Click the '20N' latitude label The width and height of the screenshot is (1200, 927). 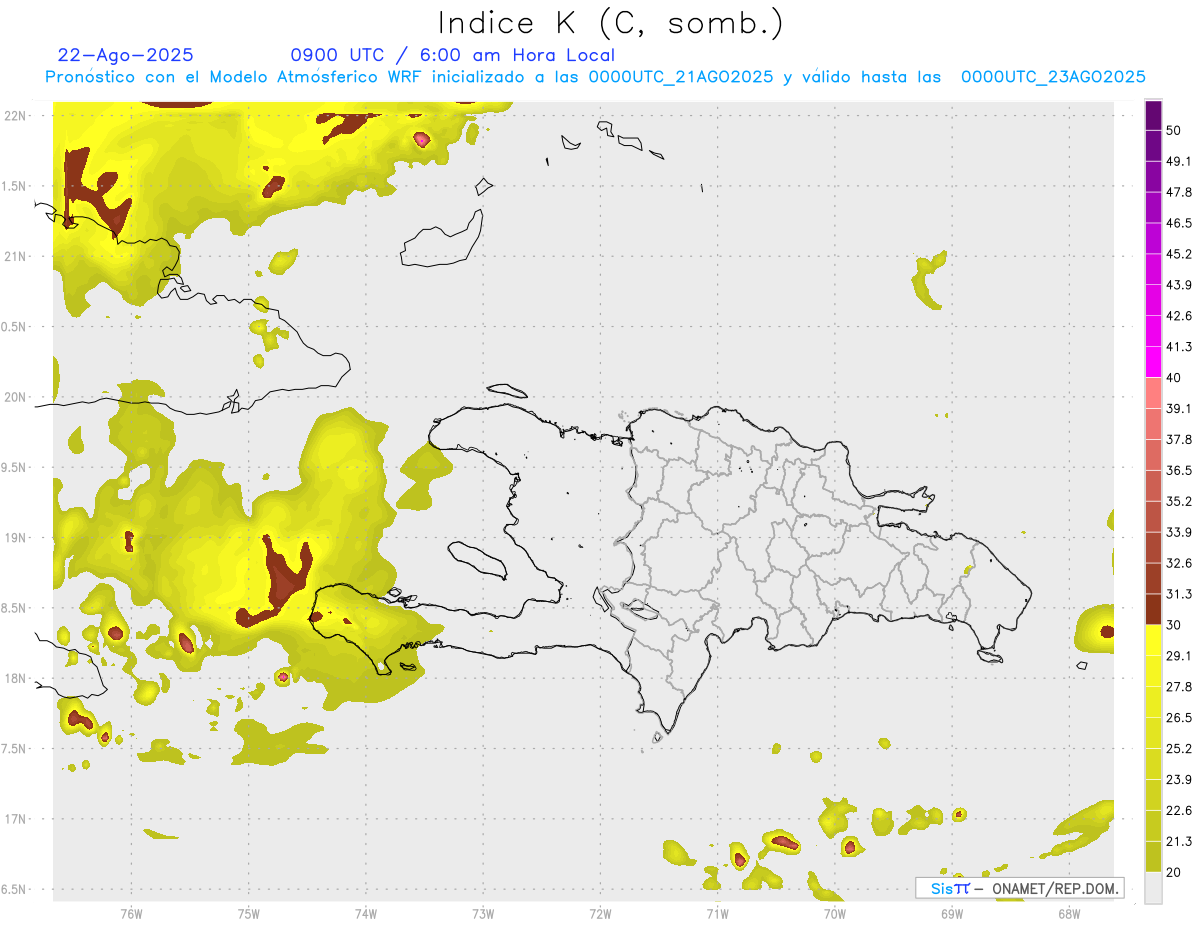16,397
